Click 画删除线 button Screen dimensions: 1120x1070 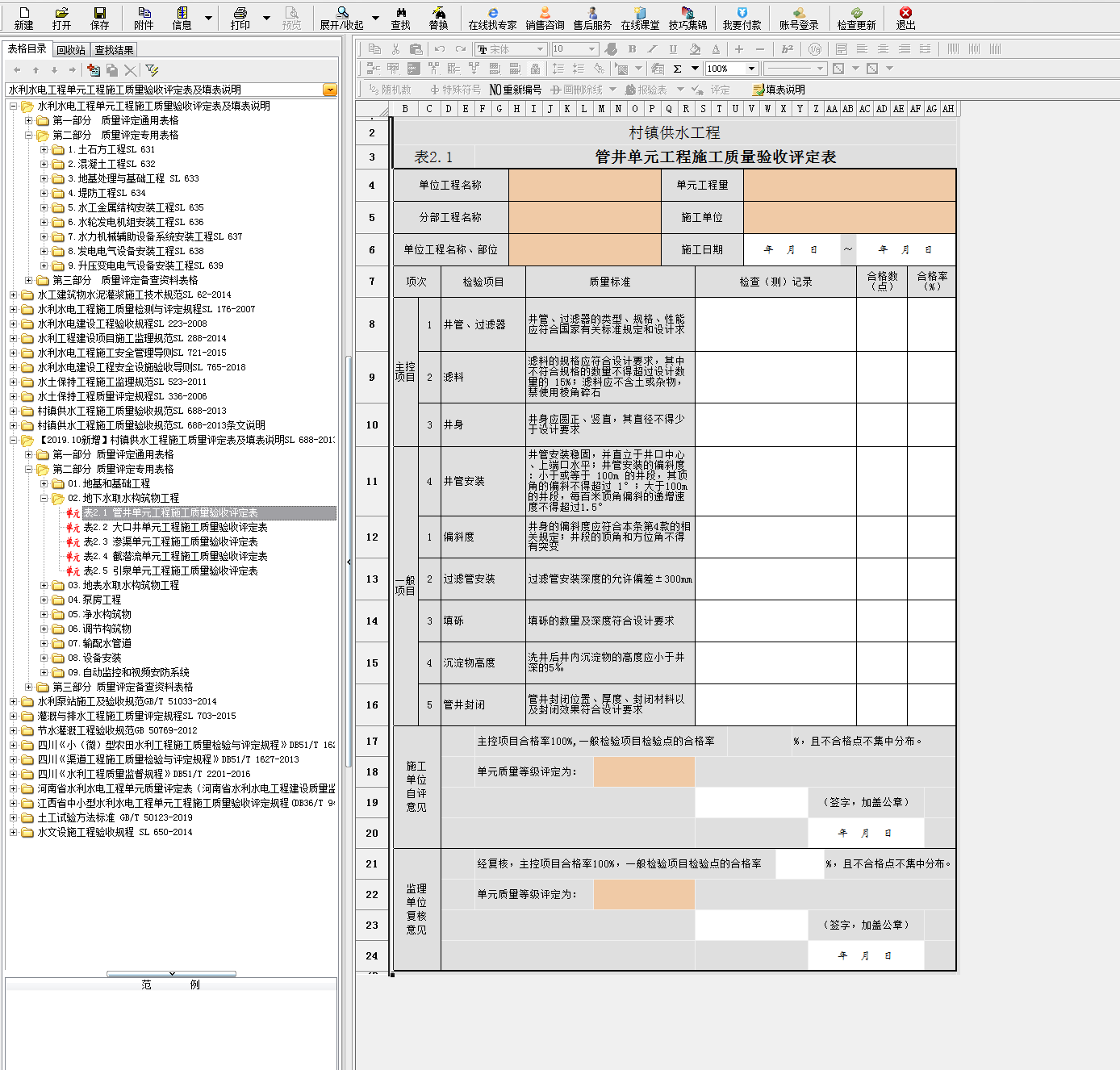[577, 90]
